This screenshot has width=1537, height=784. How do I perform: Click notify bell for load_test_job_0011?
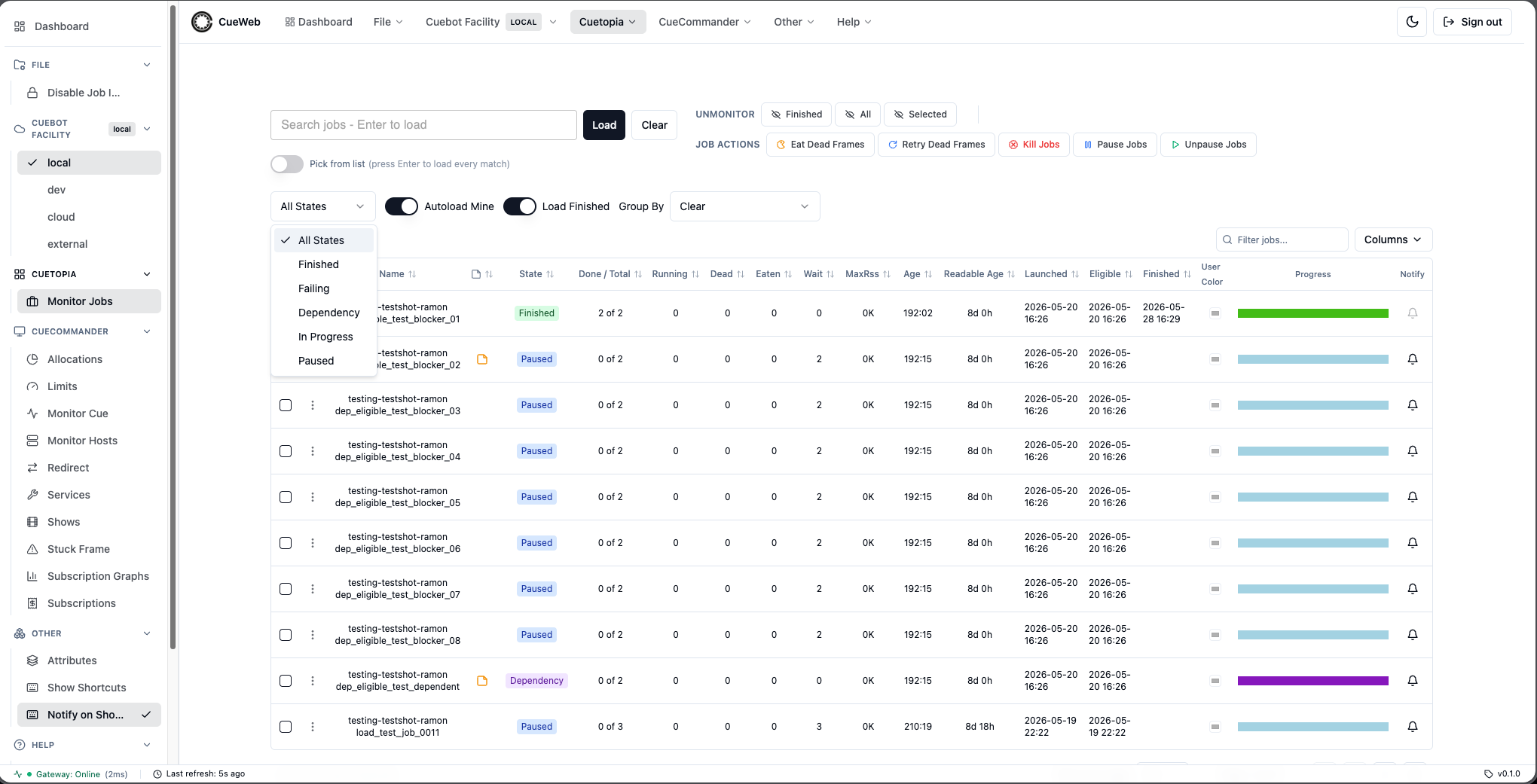click(x=1413, y=727)
